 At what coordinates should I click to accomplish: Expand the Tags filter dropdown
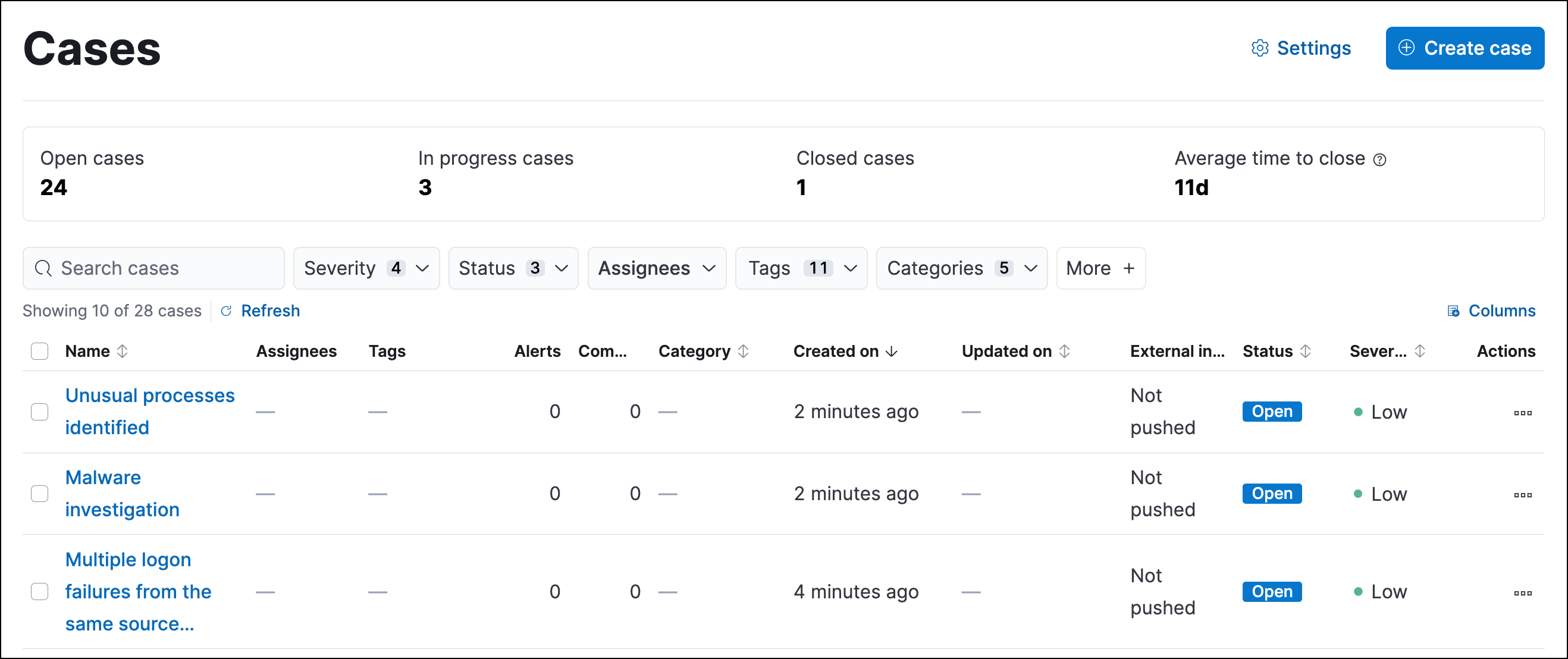click(x=801, y=268)
